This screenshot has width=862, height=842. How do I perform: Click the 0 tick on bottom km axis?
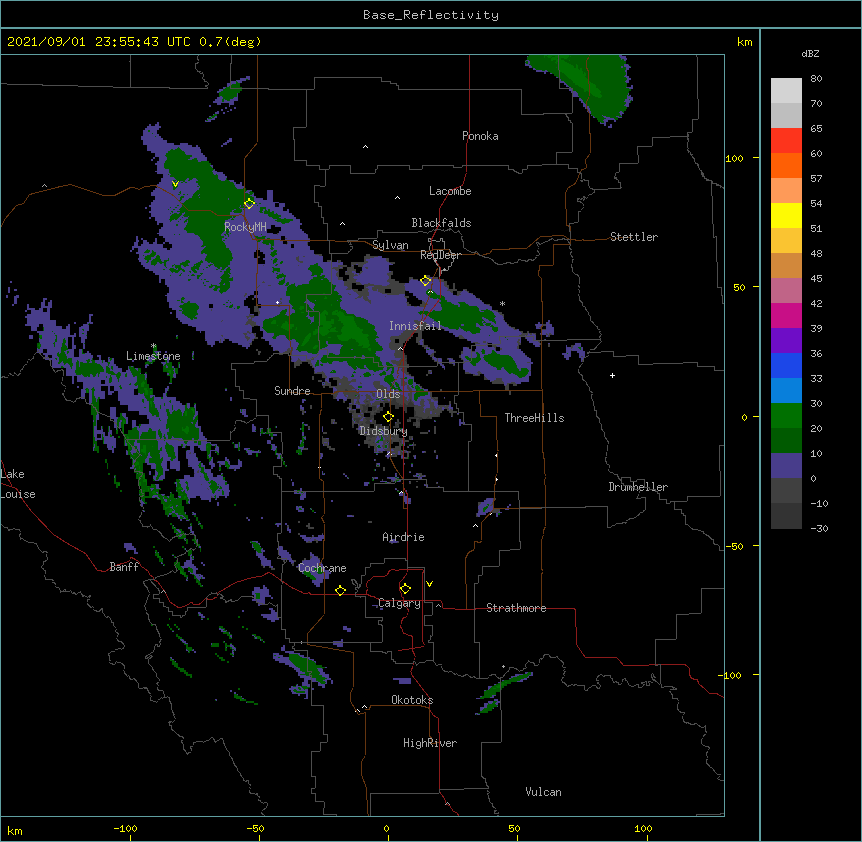click(386, 828)
